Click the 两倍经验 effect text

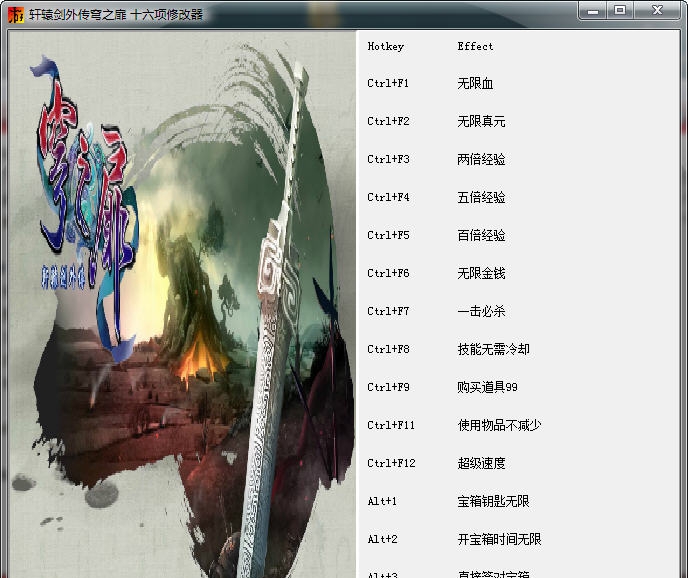(x=481, y=159)
